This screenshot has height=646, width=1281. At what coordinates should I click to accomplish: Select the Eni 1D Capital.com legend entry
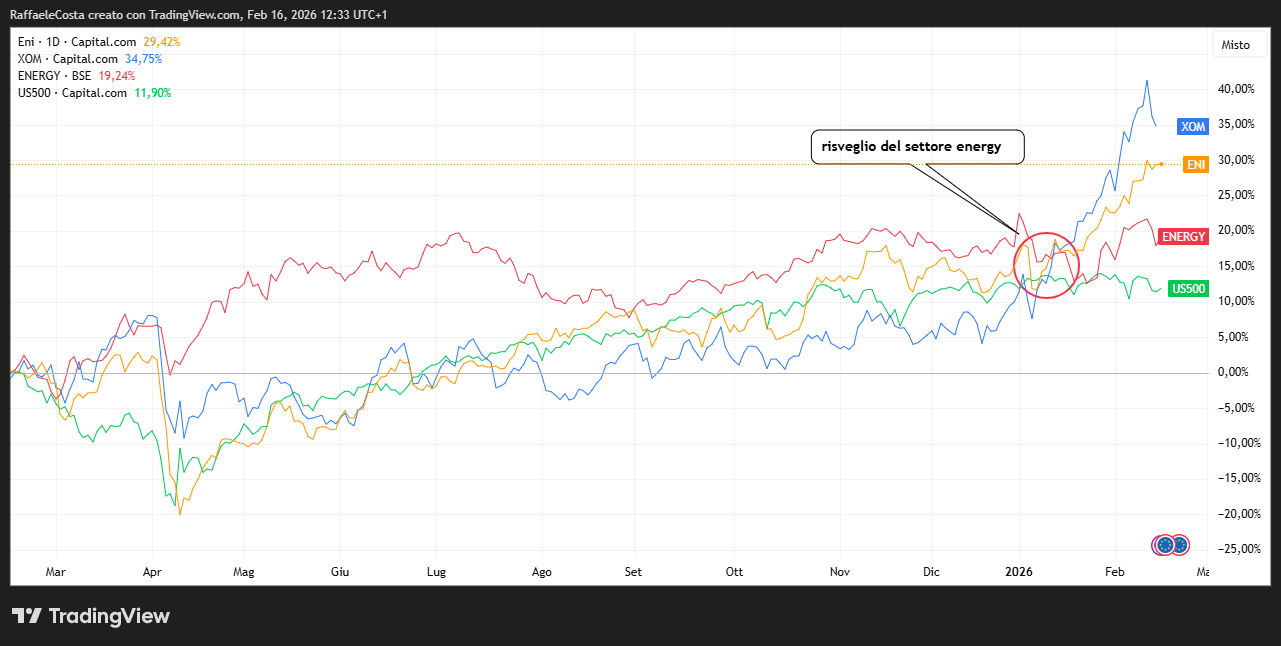(x=77, y=42)
